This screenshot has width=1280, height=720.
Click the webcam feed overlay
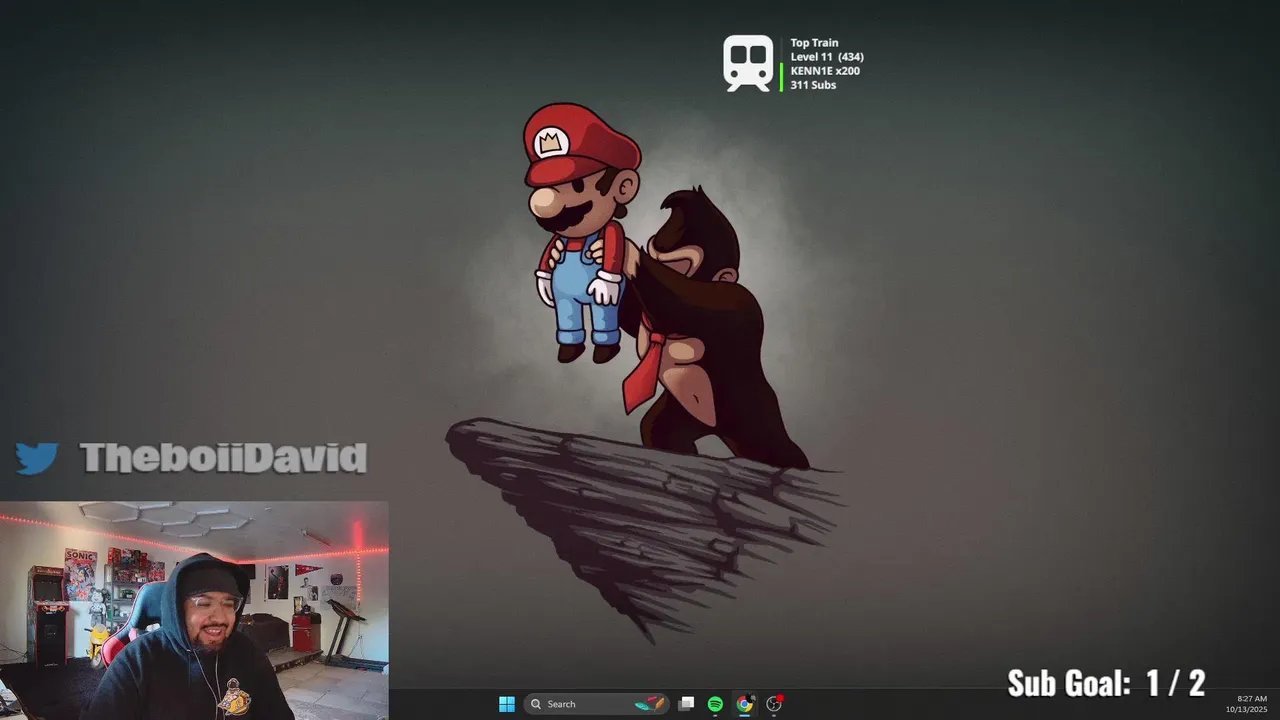coord(194,610)
